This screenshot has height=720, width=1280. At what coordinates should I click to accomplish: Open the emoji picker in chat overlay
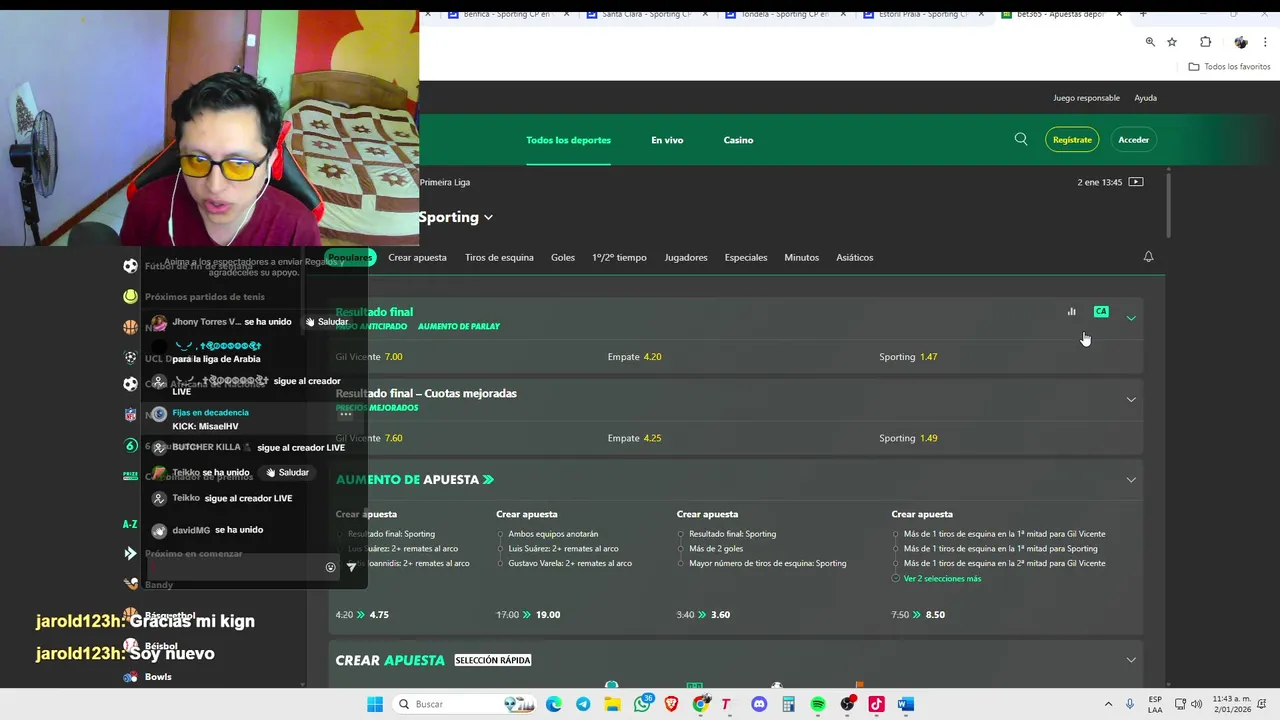click(x=330, y=567)
